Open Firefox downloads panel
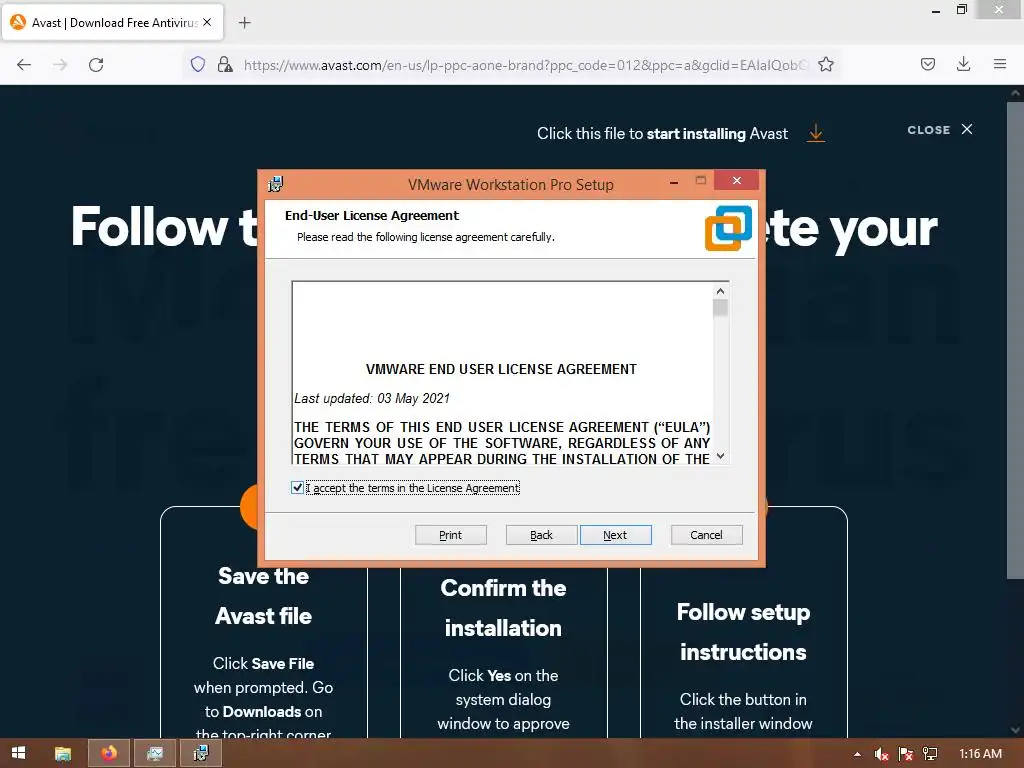 (x=963, y=64)
